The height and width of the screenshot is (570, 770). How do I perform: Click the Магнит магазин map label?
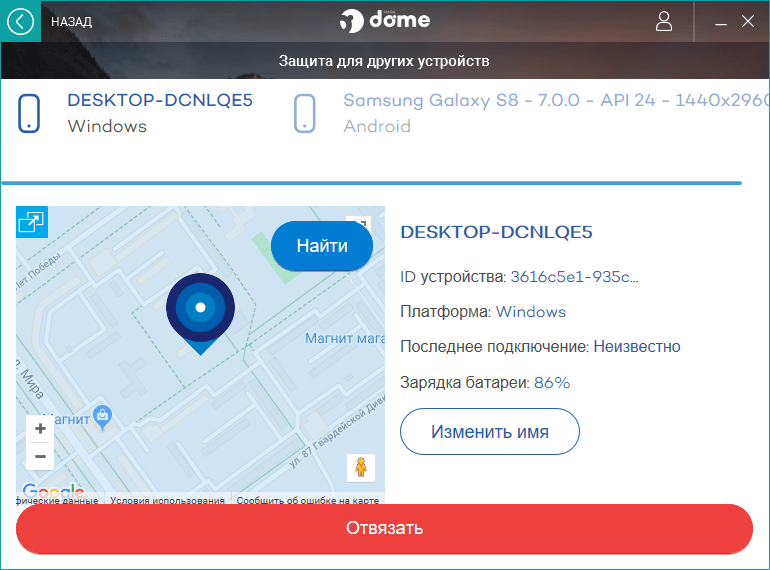(345, 338)
